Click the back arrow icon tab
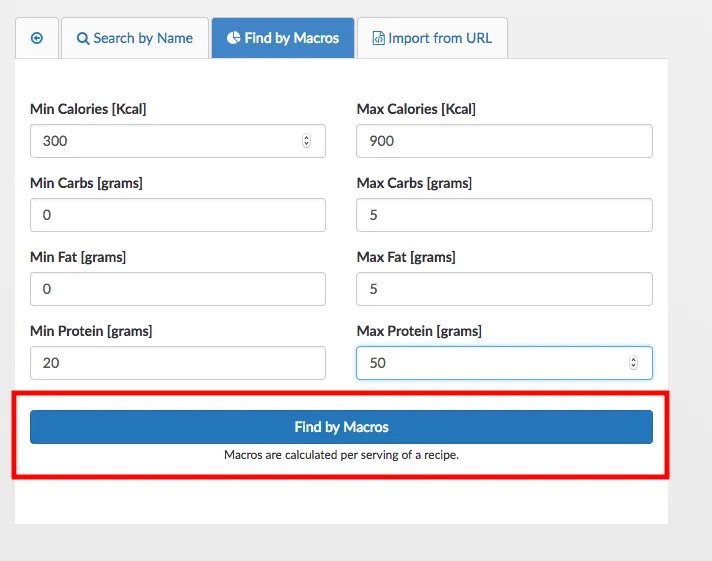712x561 pixels. pos(37,38)
